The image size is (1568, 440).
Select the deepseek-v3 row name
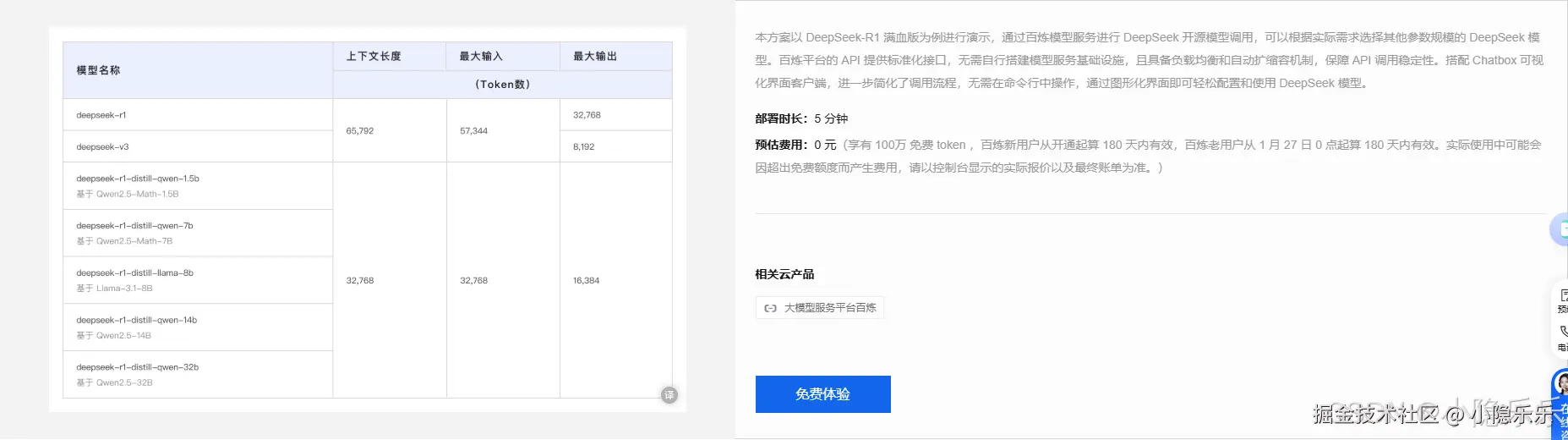pyautogui.click(x=102, y=147)
